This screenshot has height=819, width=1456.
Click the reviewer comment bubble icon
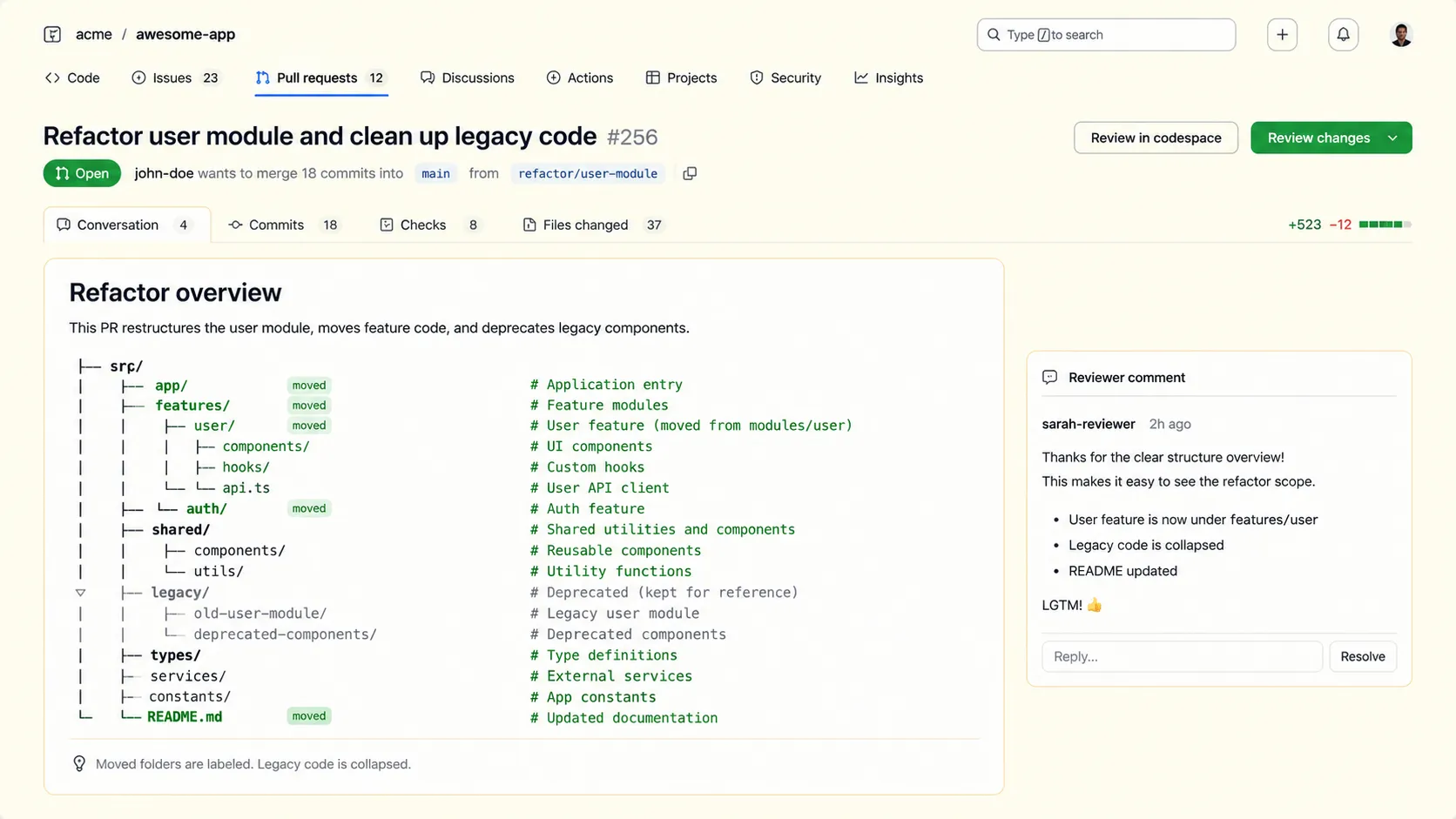[1049, 377]
